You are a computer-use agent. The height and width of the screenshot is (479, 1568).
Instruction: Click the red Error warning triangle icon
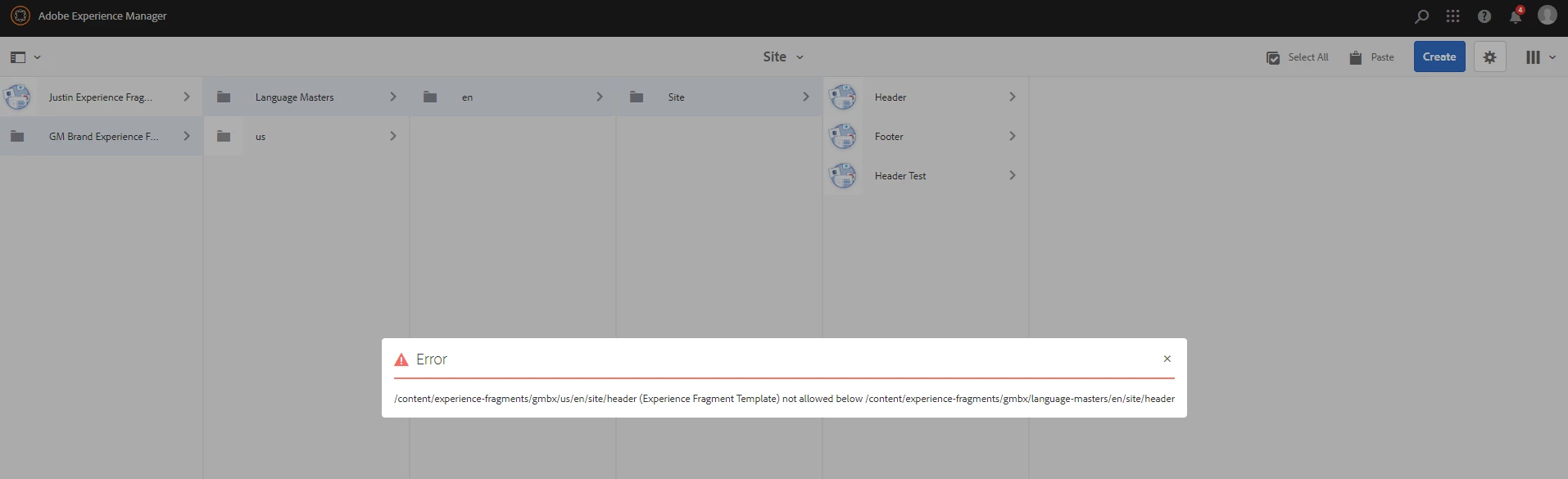click(401, 359)
